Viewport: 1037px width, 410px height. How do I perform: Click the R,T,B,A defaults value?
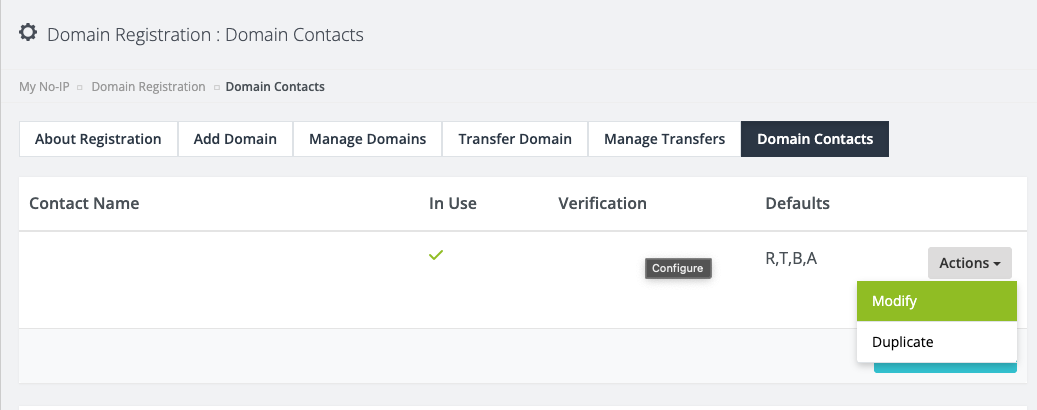(791, 259)
